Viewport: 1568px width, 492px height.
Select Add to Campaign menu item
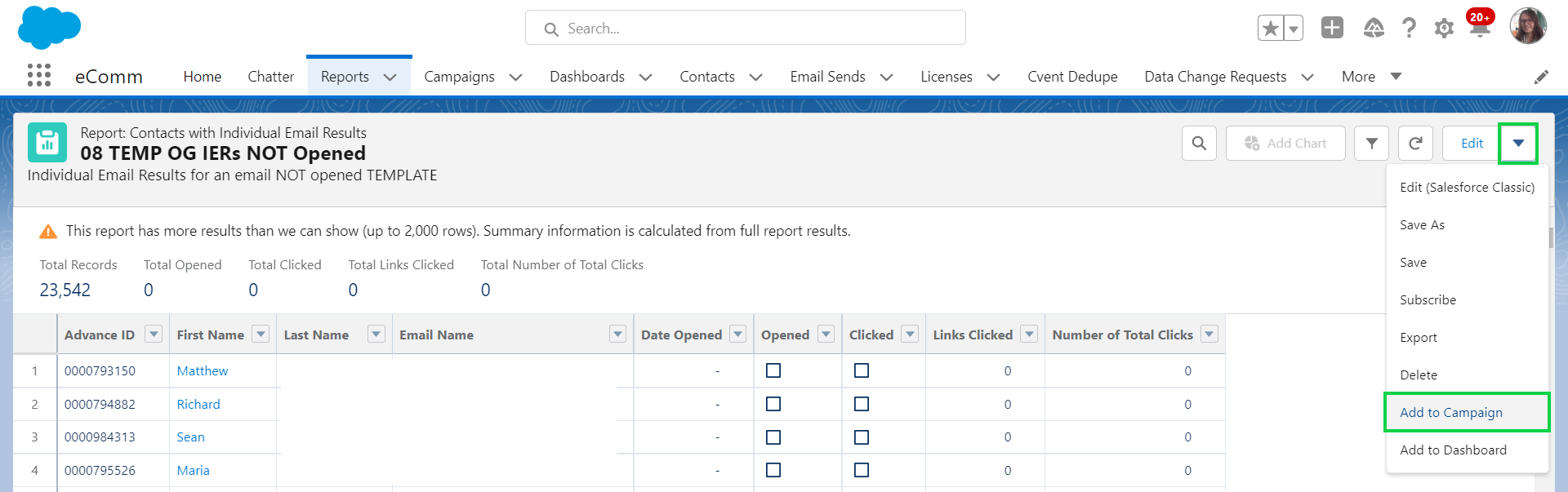1467,413
